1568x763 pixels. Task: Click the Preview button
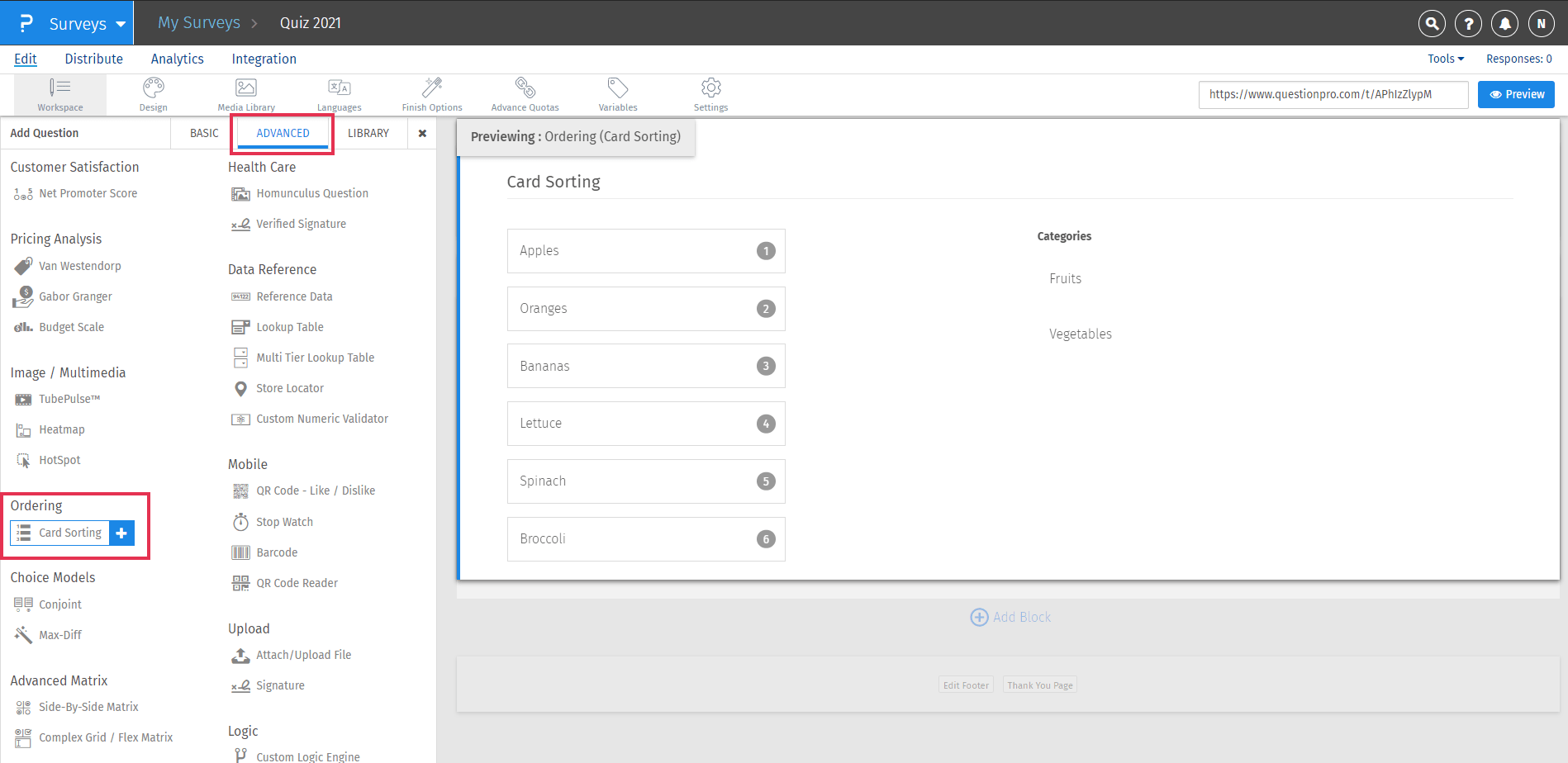coord(1516,94)
